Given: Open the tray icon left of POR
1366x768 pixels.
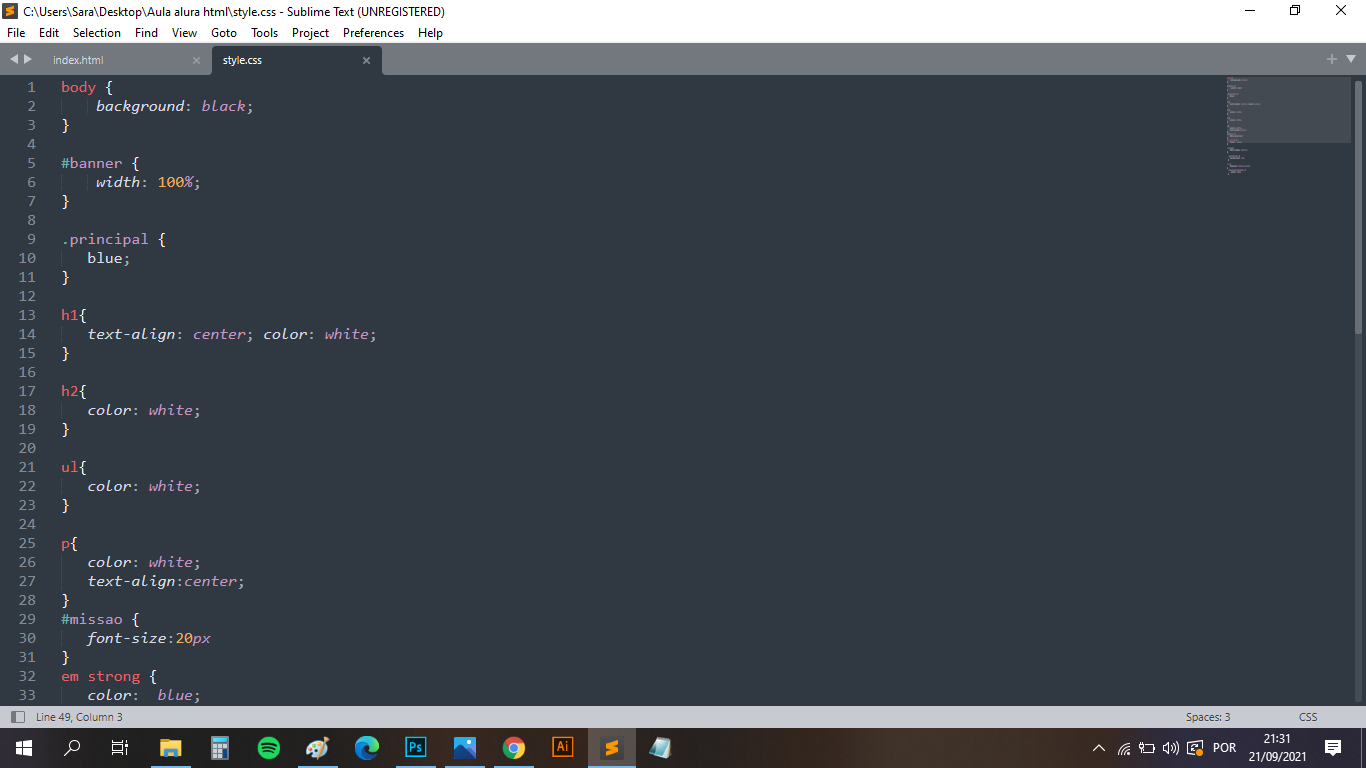Looking at the screenshot, I should click(1195, 748).
